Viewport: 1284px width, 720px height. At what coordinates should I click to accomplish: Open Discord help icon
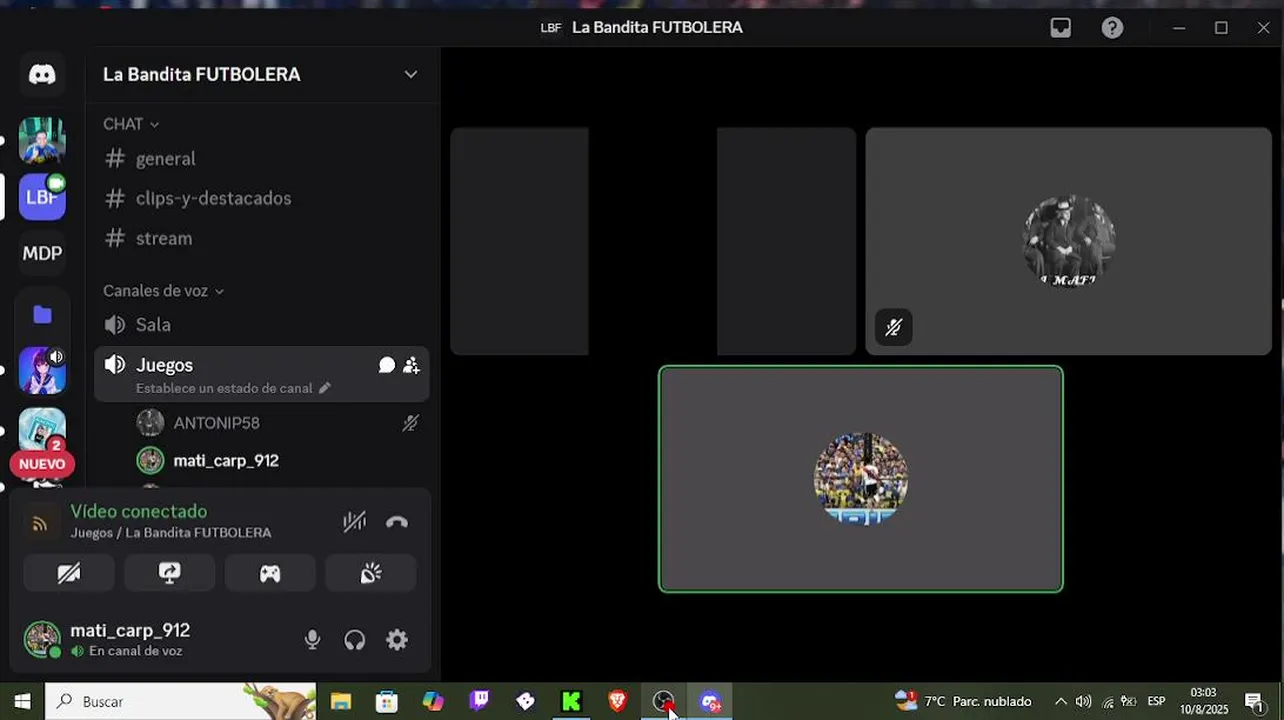click(x=1112, y=28)
